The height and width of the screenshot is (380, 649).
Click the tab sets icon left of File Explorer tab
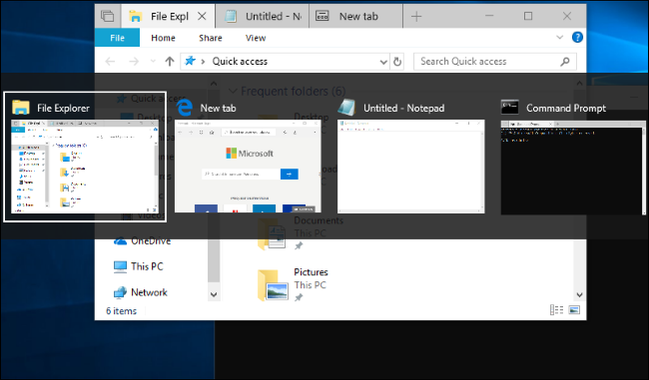(108, 16)
